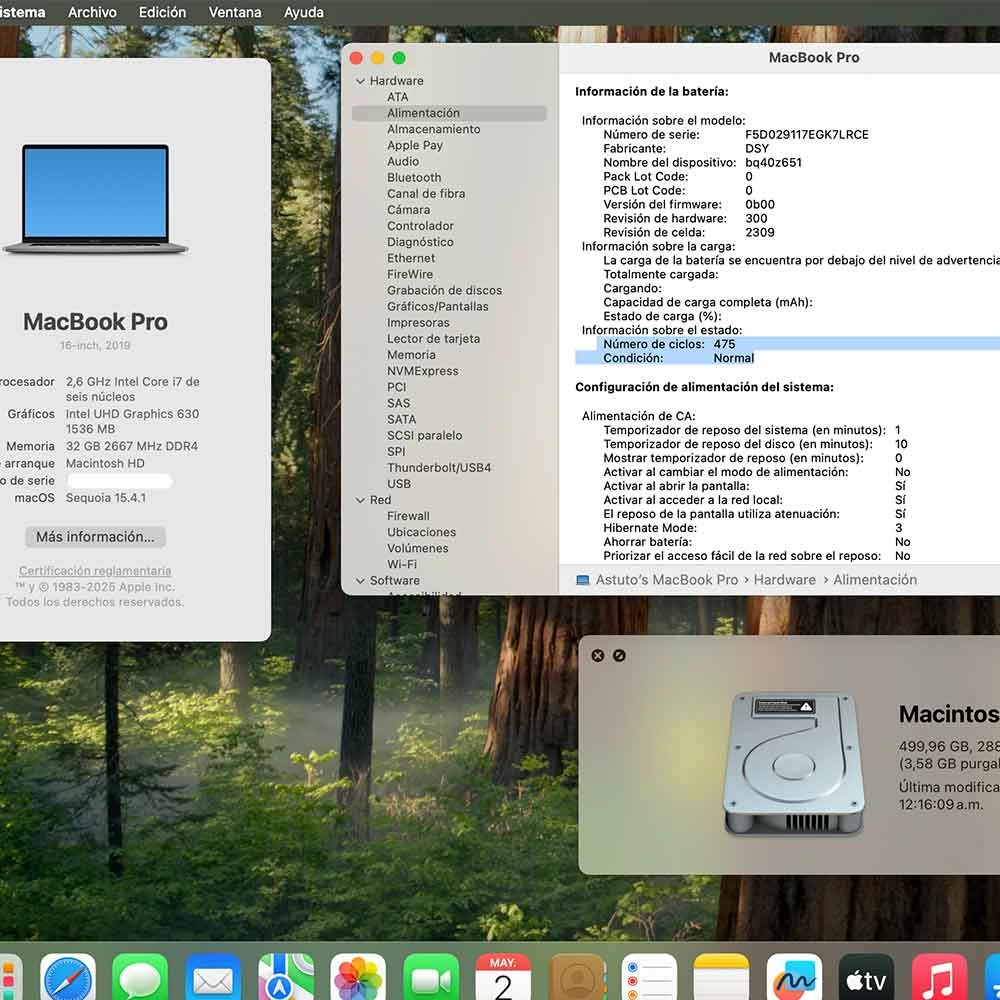Click the circled slash icon in the disk preview

point(619,656)
